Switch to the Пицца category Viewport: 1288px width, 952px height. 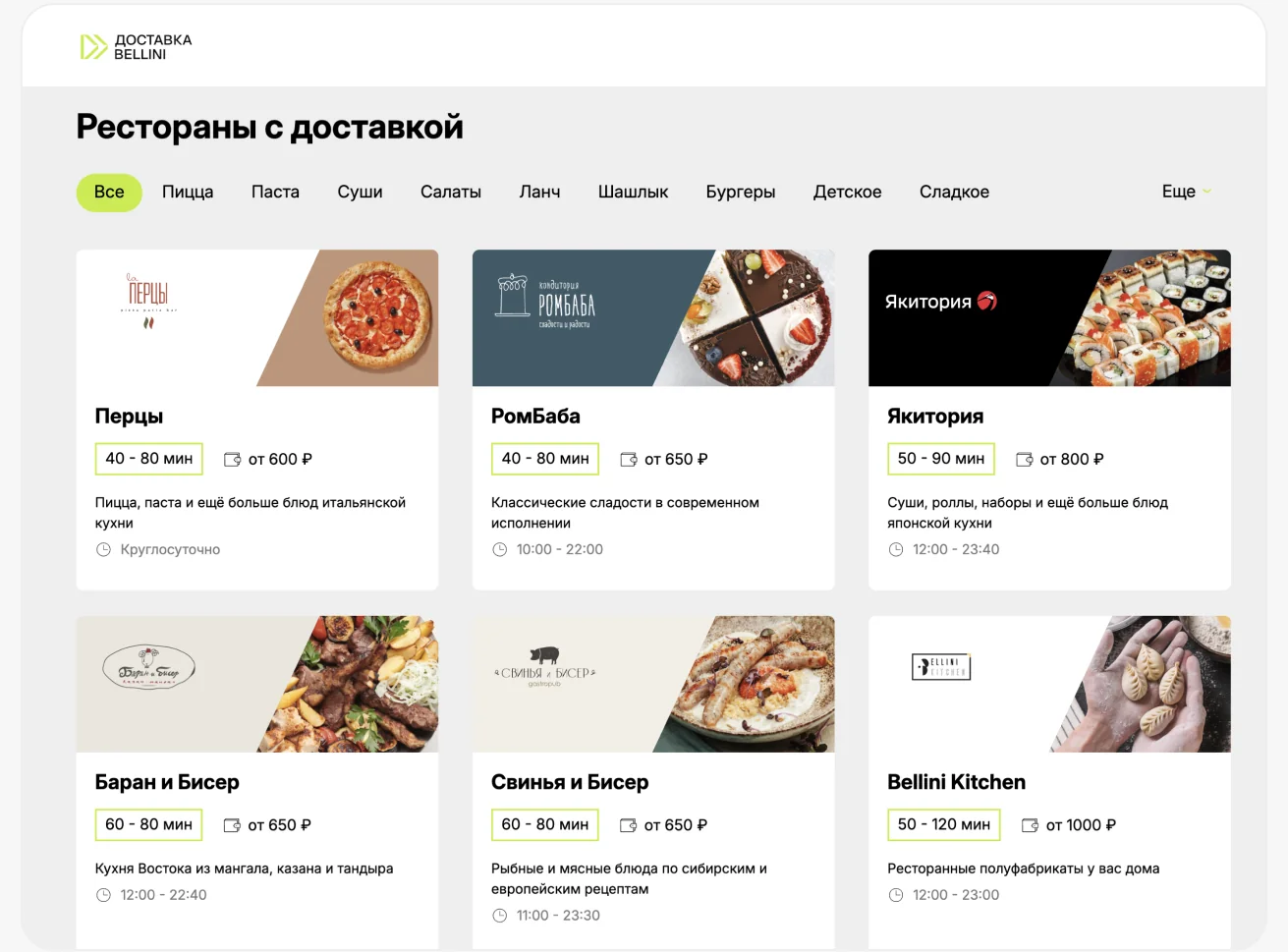click(188, 192)
